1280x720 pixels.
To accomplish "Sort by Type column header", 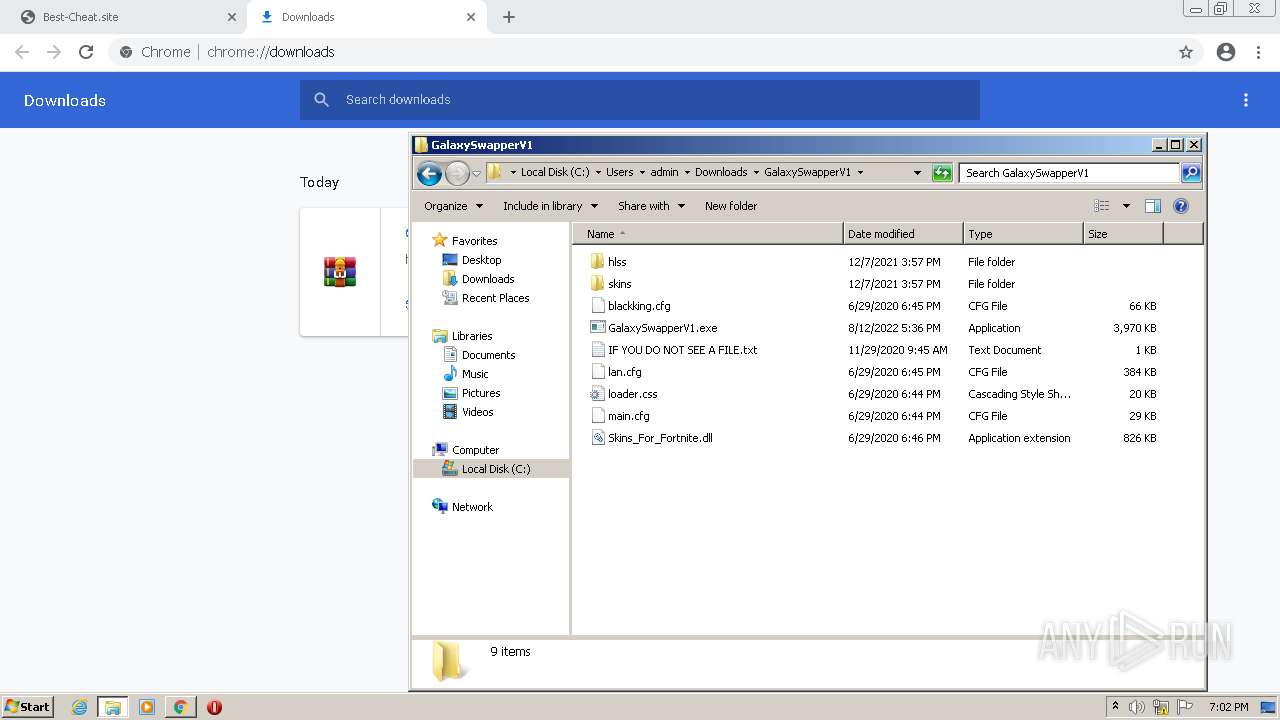I will pyautogui.click(x=1023, y=234).
